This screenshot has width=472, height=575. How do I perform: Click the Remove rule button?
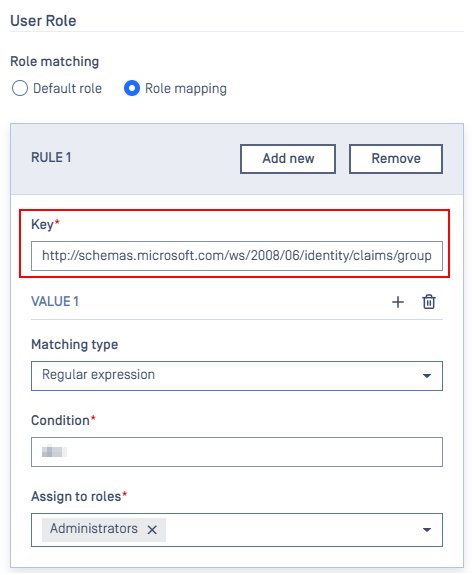(x=396, y=159)
